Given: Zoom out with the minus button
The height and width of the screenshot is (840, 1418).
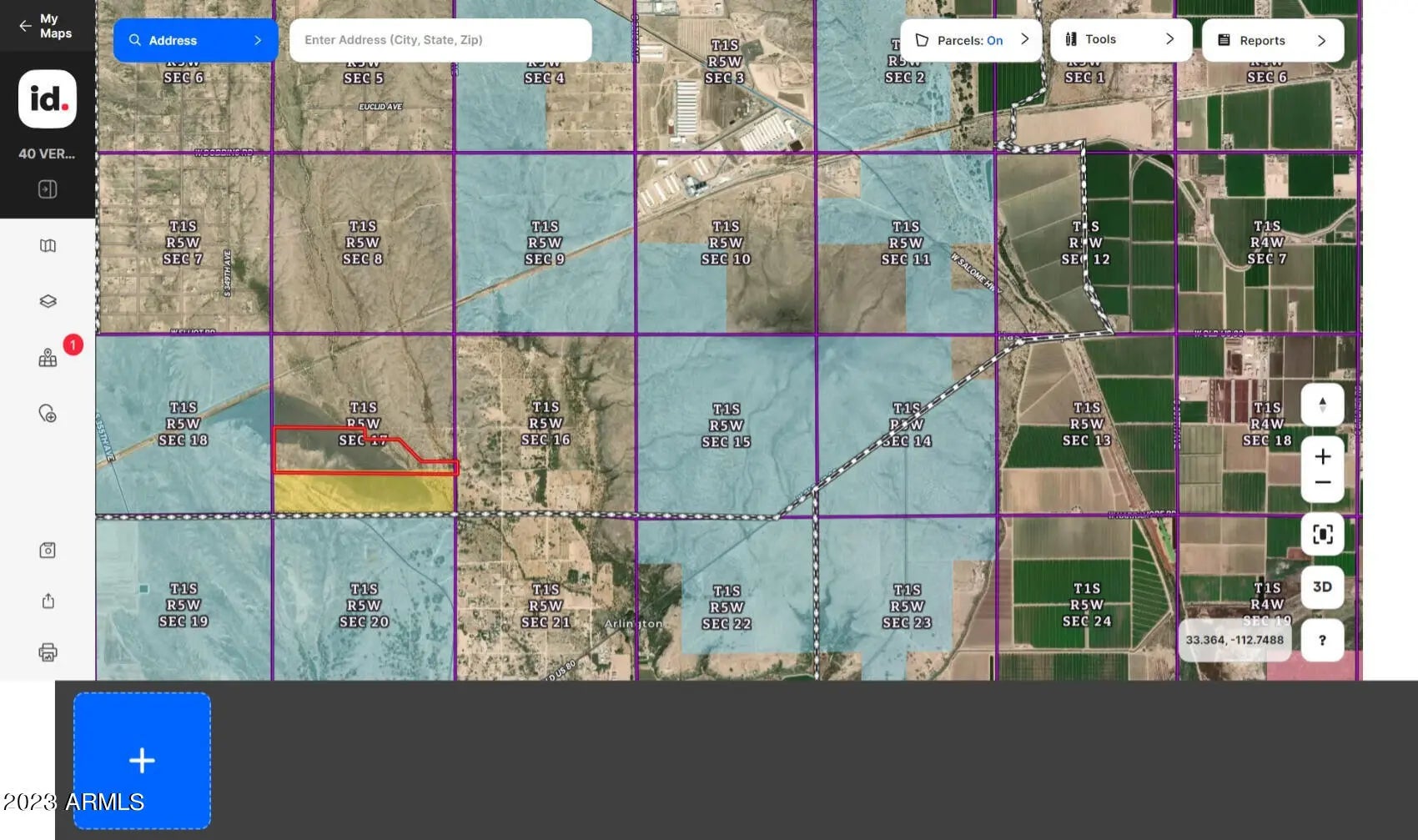Looking at the screenshot, I should pyautogui.click(x=1322, y=483).
